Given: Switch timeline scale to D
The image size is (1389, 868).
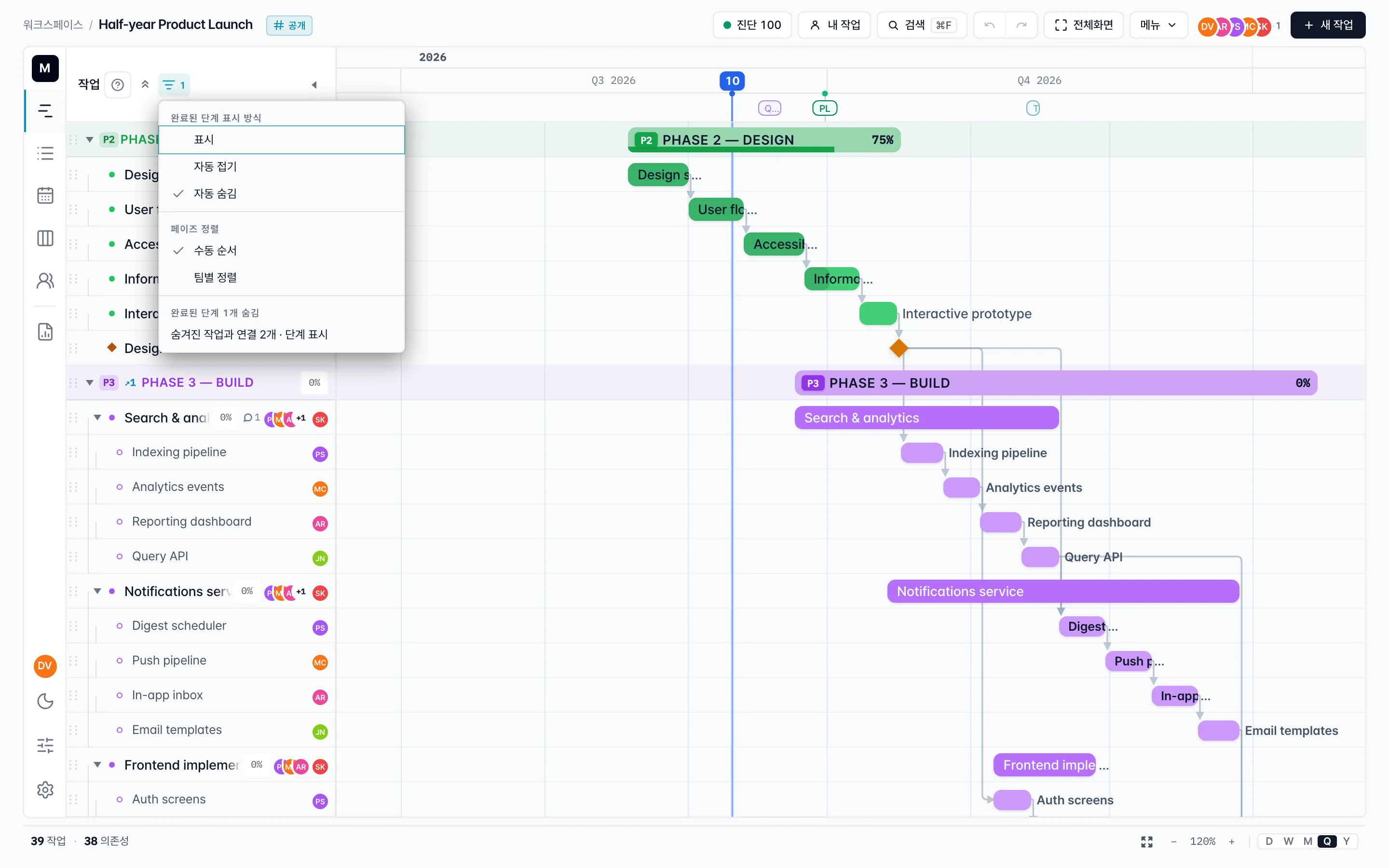Looking at the screenshot, I should click(1269, 841).
